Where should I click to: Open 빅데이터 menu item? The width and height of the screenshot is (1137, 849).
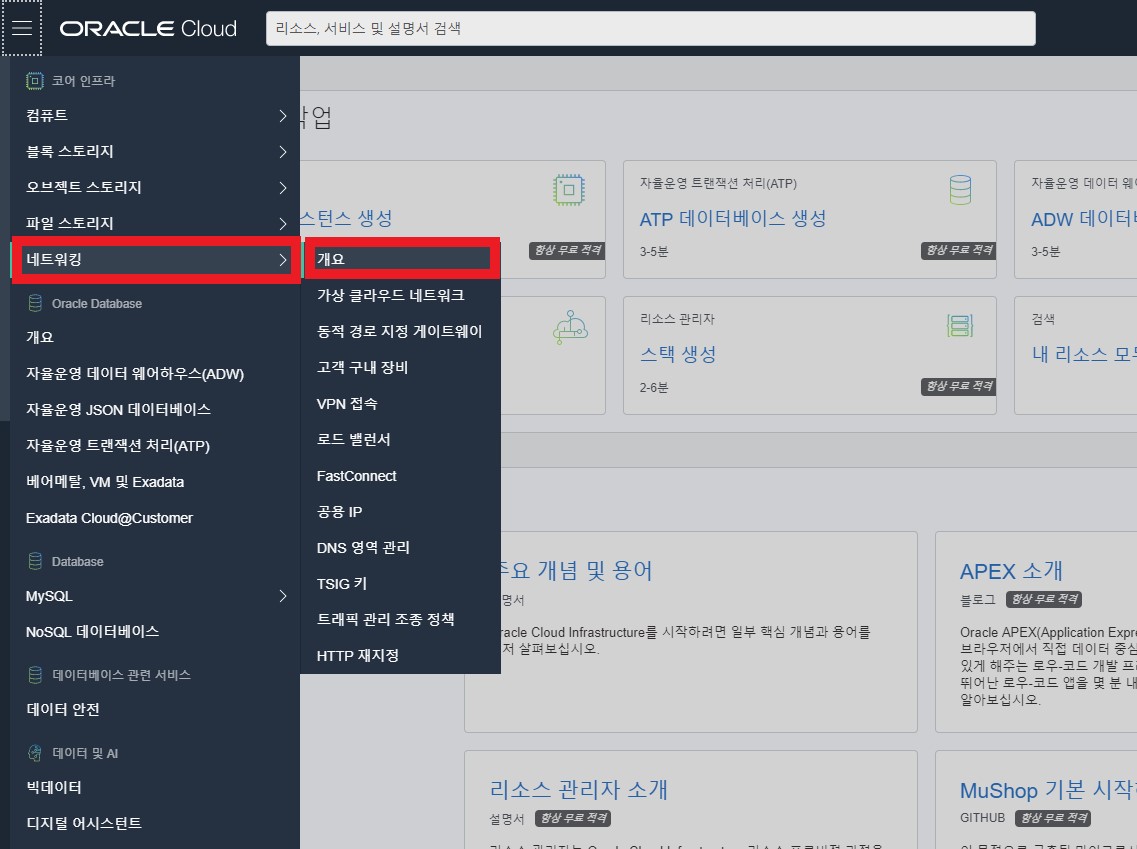[156, 787]
